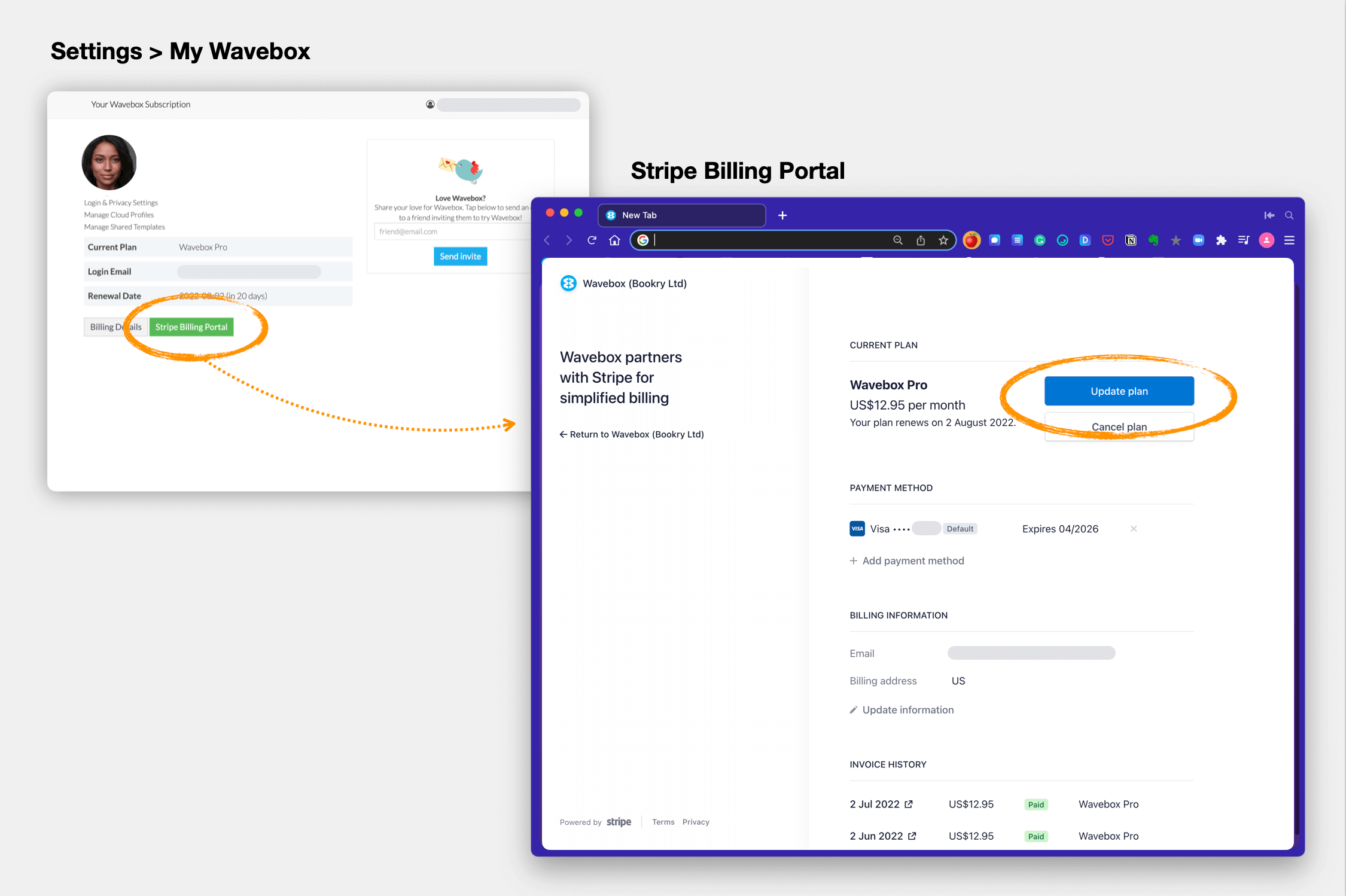
Task: Open Stripe Terms link
Action: pyautogui.click(x=663, y=822)
